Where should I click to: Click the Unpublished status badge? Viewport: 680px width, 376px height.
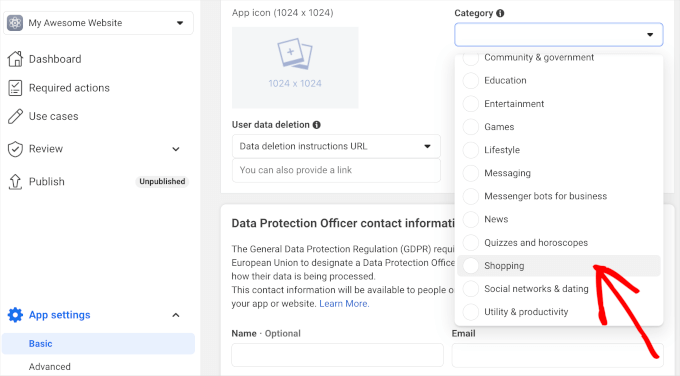pos(162,181)
